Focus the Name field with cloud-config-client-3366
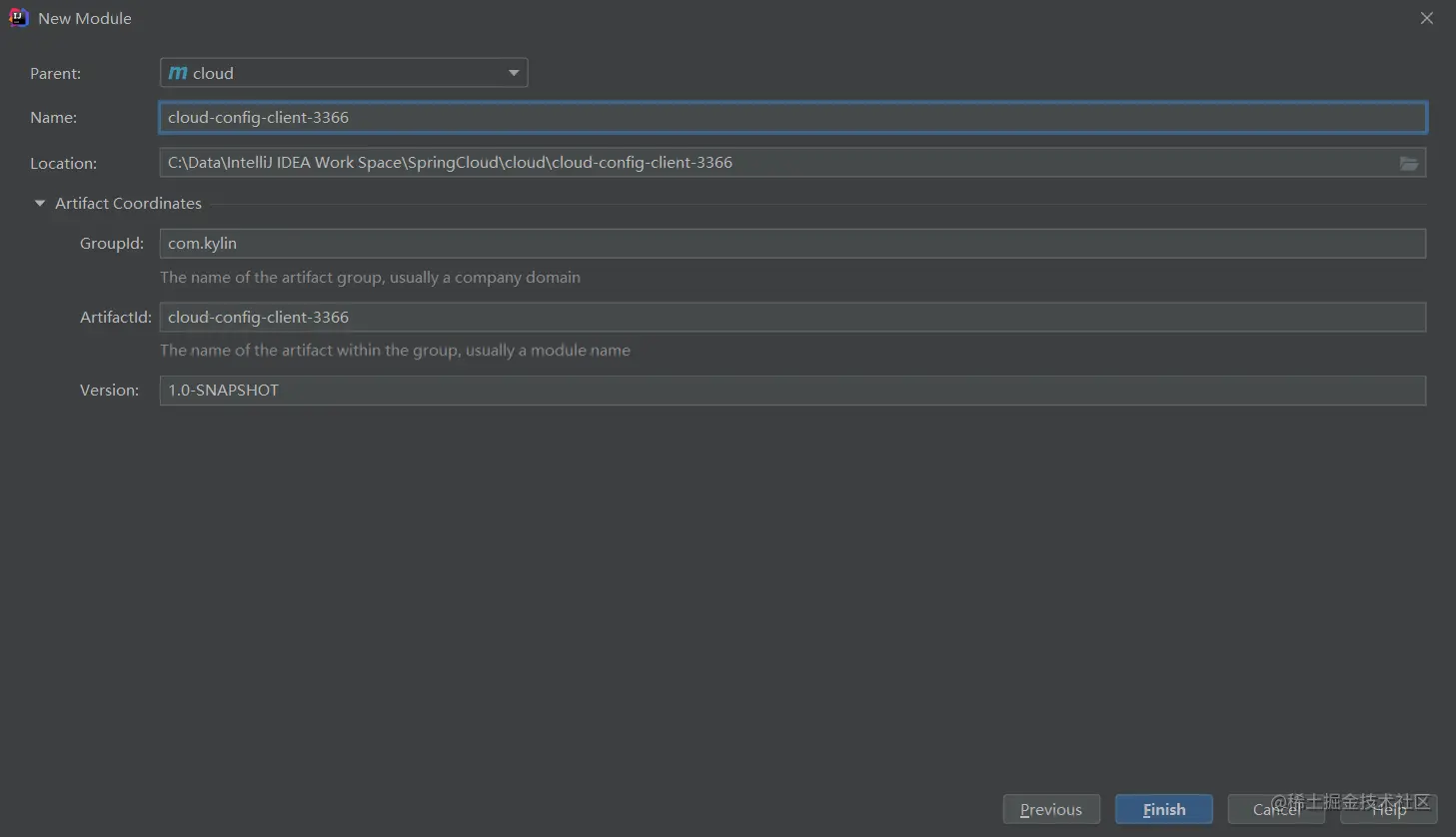The height and width of the screenshot is (837, 1456). 792,118
